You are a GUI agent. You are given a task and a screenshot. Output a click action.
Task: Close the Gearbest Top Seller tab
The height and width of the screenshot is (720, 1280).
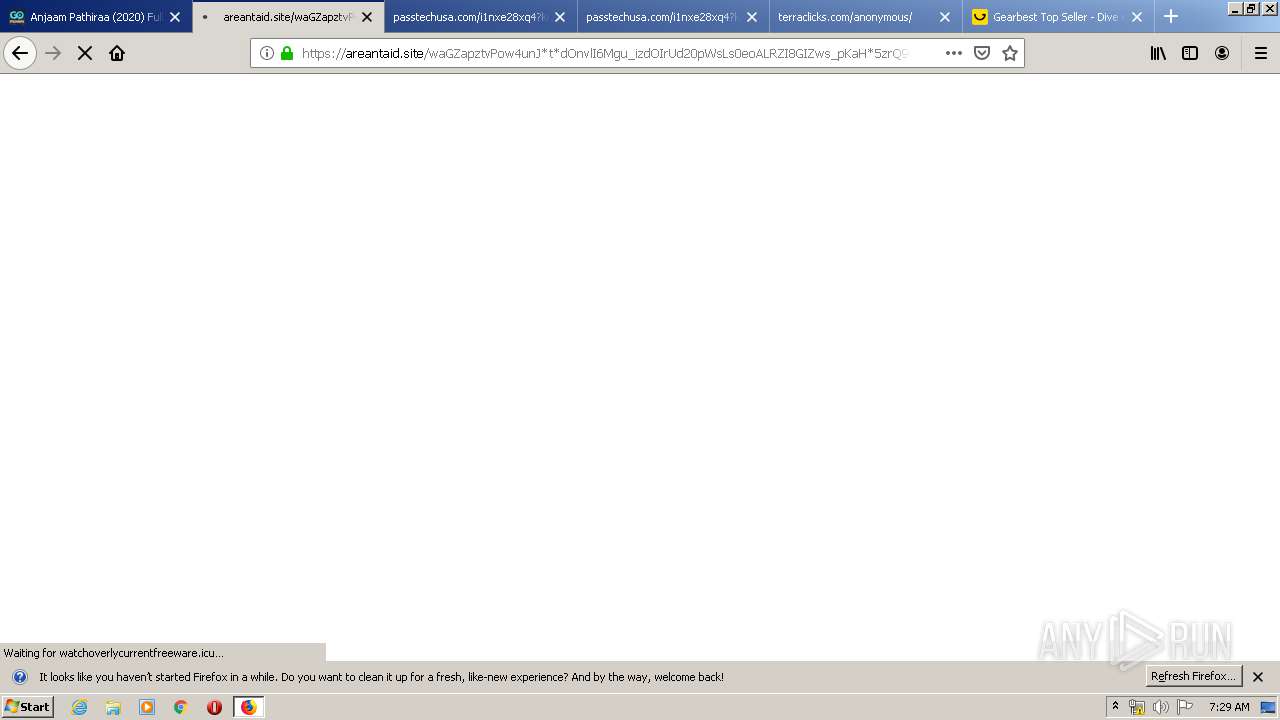(1137, 17)
